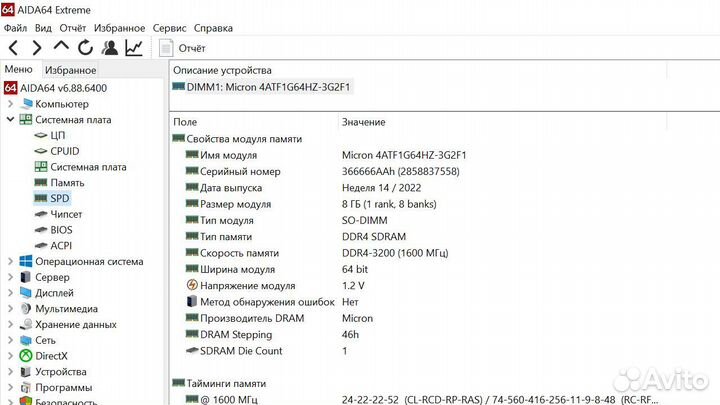Collapse the Системная плата tree node
Image resolution: width=720 pixels, height=405 pixels.
tap(10, 119)
